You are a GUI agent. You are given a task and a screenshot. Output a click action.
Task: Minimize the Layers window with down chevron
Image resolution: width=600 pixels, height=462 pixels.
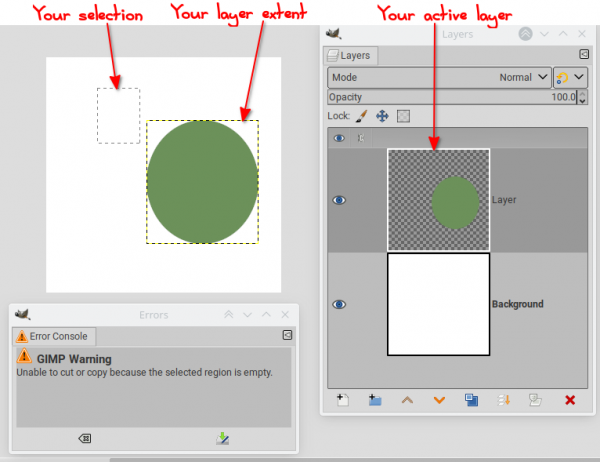point(544,34)
